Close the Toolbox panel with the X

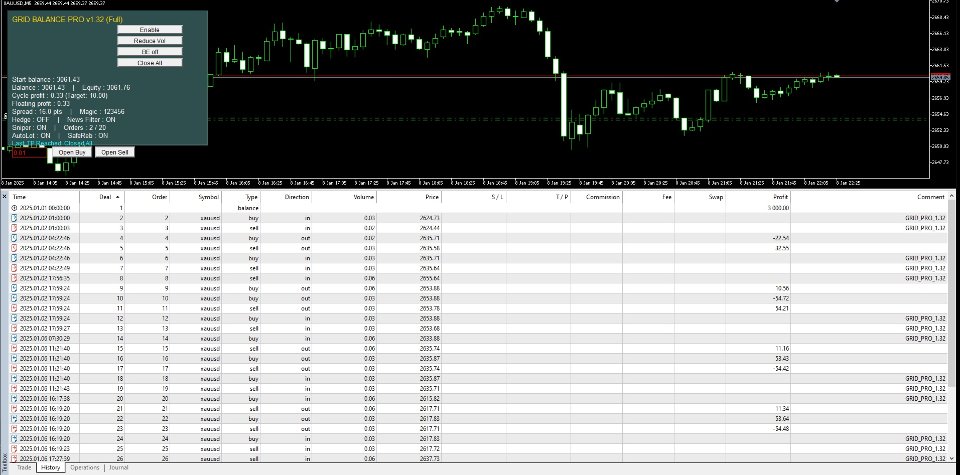[x=4, y=196]
